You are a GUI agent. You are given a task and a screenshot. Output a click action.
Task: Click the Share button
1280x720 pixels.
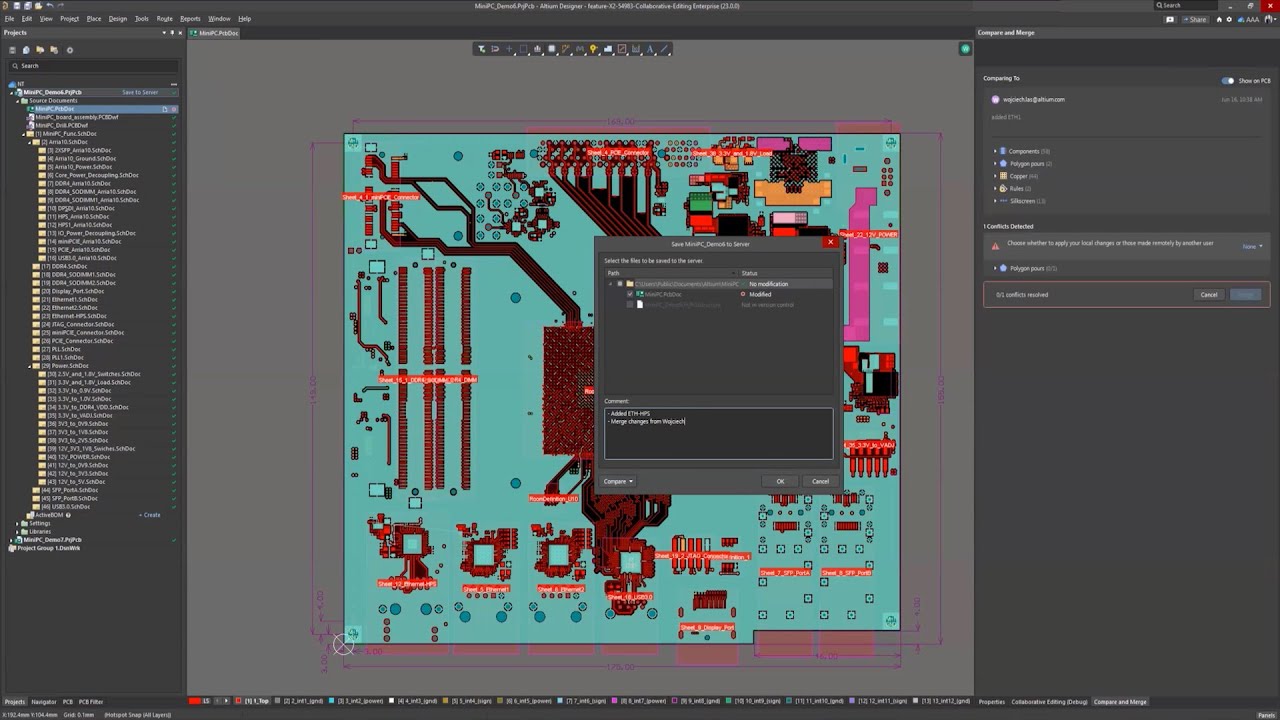pyautogui.click(x=1194, y=19)
